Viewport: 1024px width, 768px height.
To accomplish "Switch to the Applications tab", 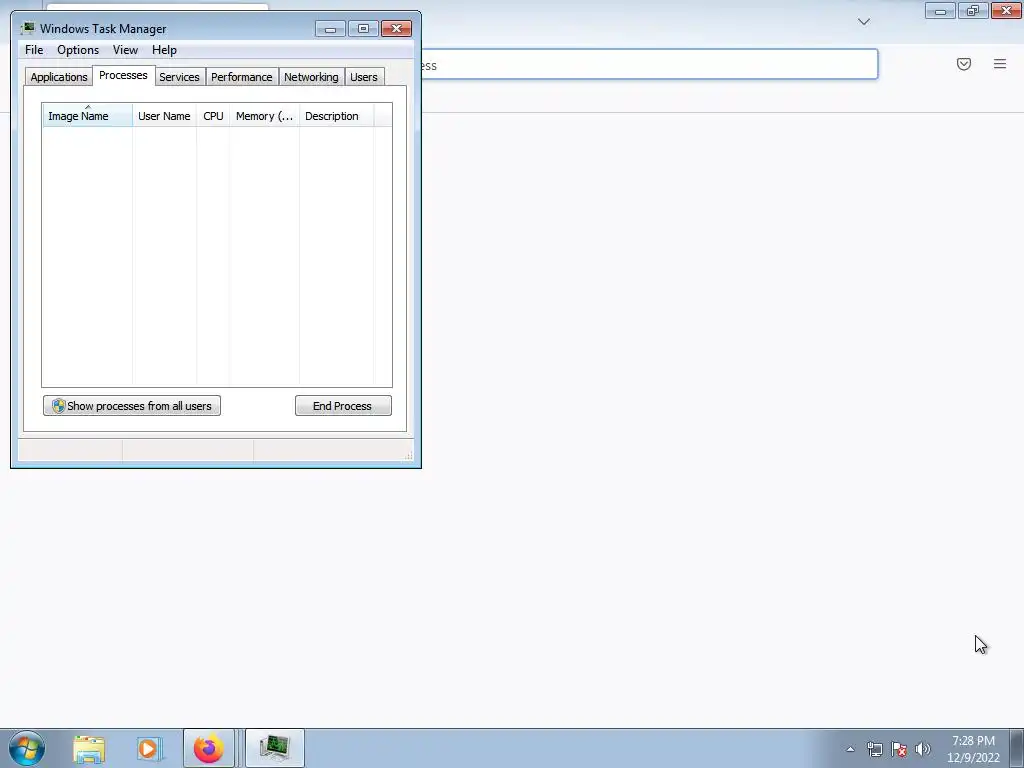I will click(59, 77).
